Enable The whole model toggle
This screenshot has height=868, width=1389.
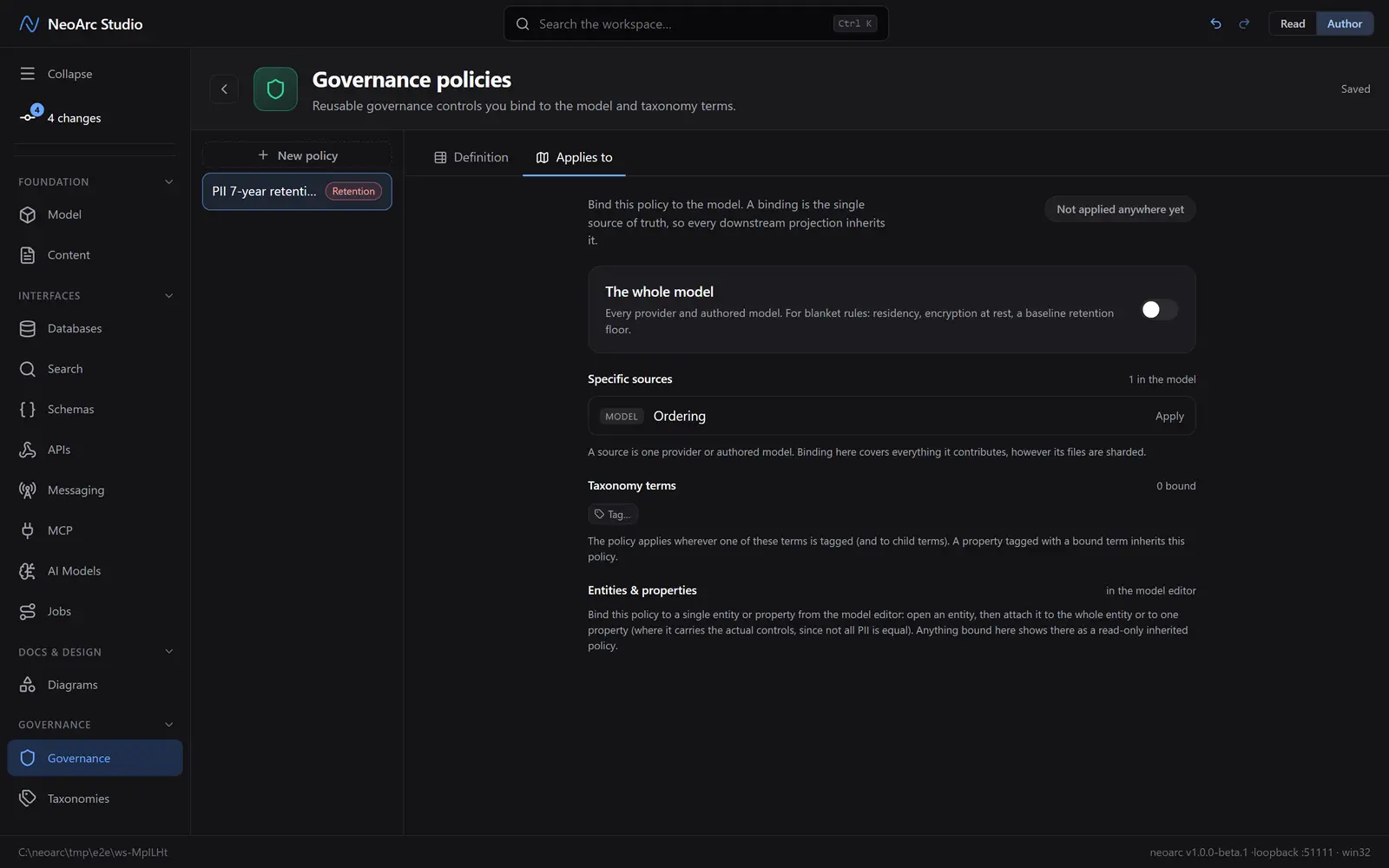tap(1159, 310)
